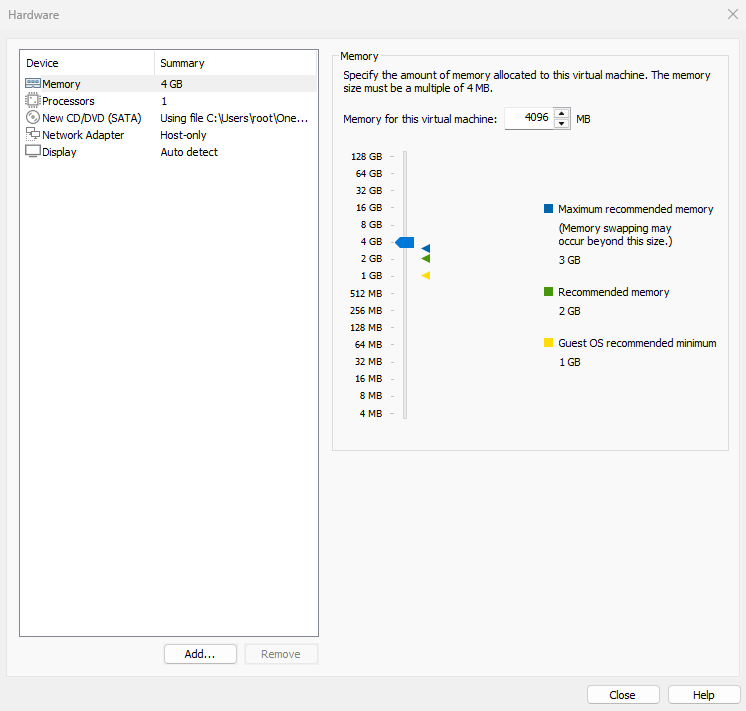Decrease memory with the down spinner arrow
Viewport: 746px width, 711px height.
point(562,124)
